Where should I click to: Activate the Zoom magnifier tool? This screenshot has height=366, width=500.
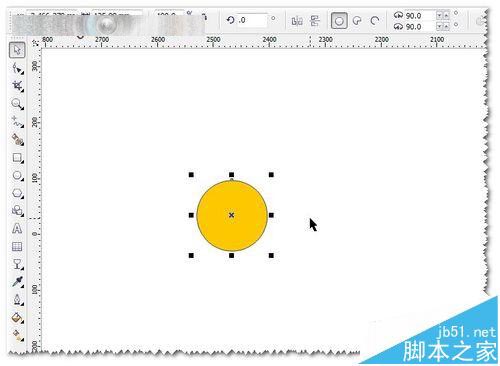17,104
